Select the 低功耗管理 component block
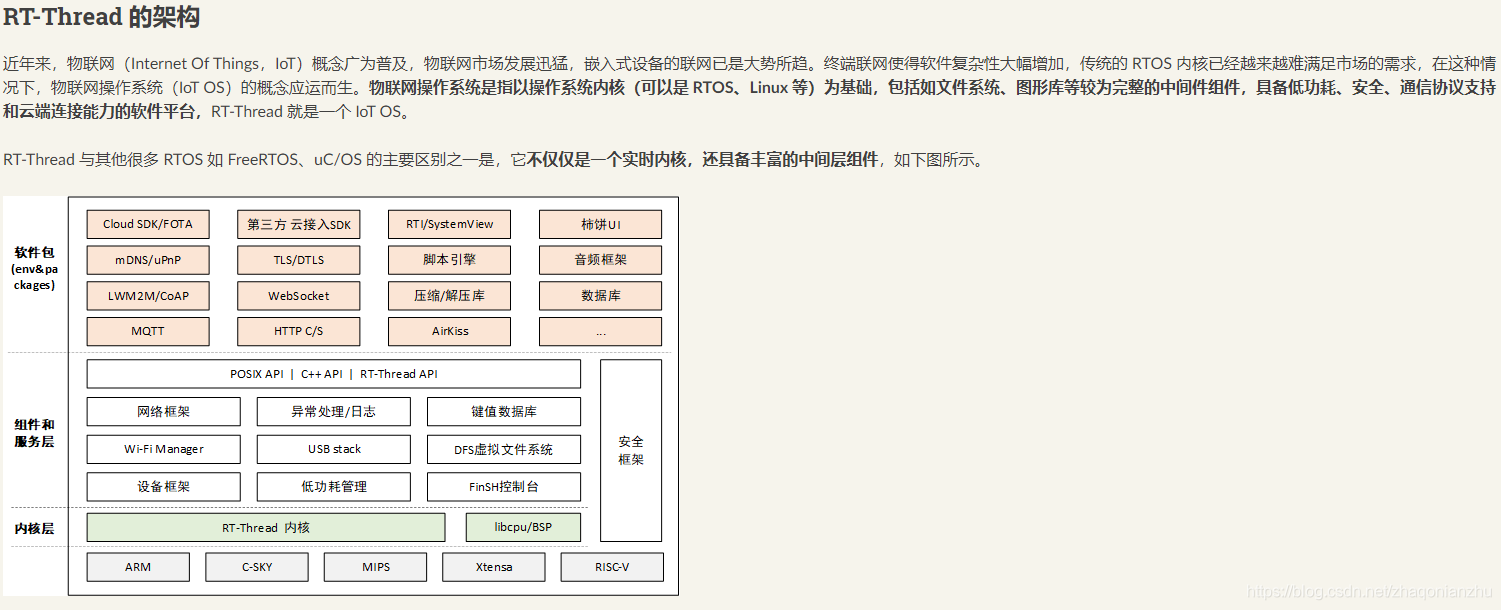Screen dimensions: 1501x610 (333, 487)
